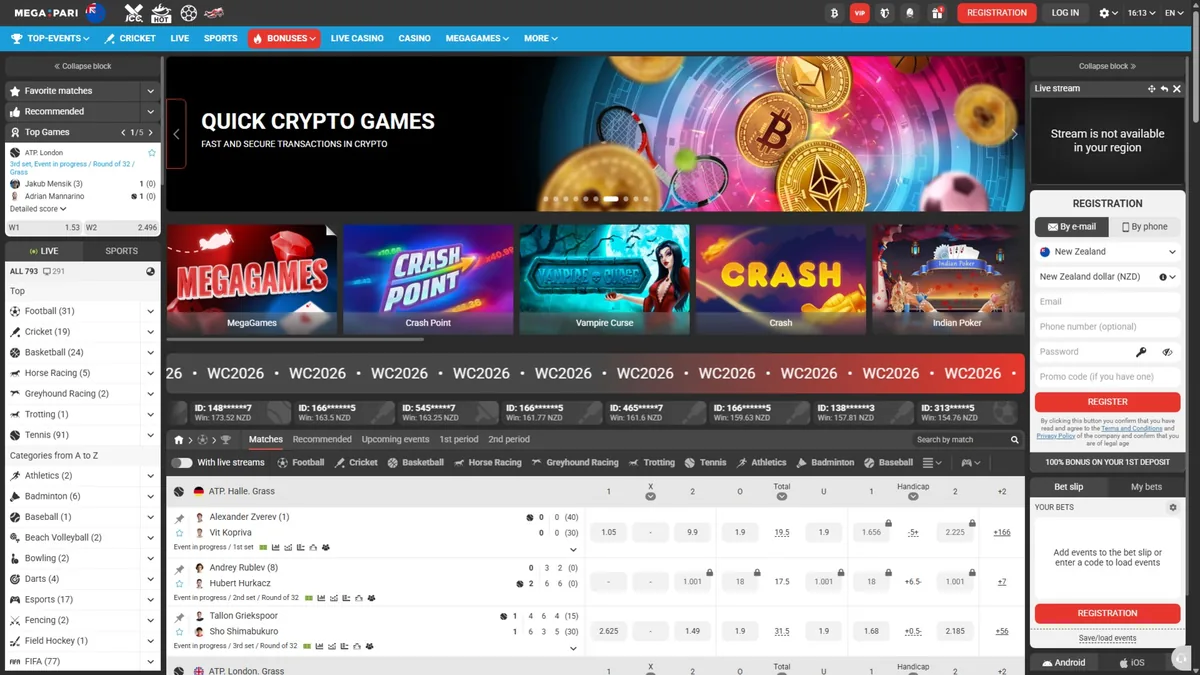The width and height of the screenshot is (1200, 675).
Task: Favorite the Rublev vs Hurkacz match star
Action: (179, 583)
